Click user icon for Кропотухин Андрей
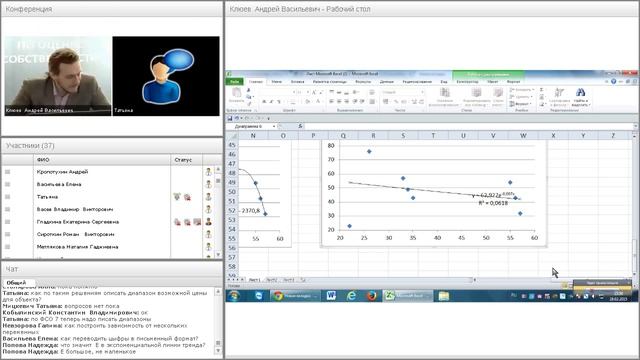This screenshot has width=640, height=360. (x=208, y=172)
